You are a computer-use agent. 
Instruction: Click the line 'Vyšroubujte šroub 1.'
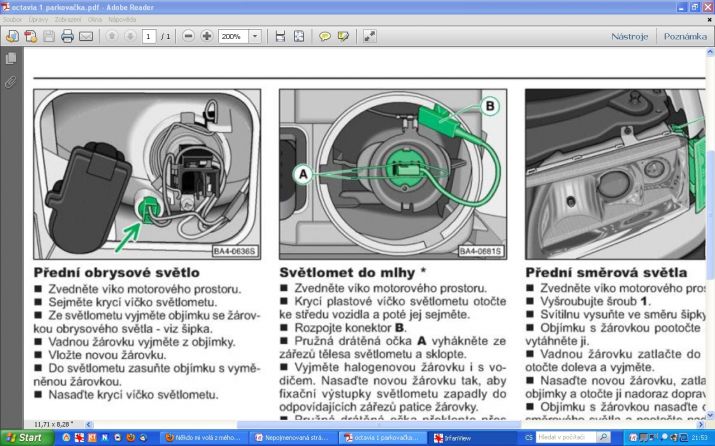pos(596,301)
